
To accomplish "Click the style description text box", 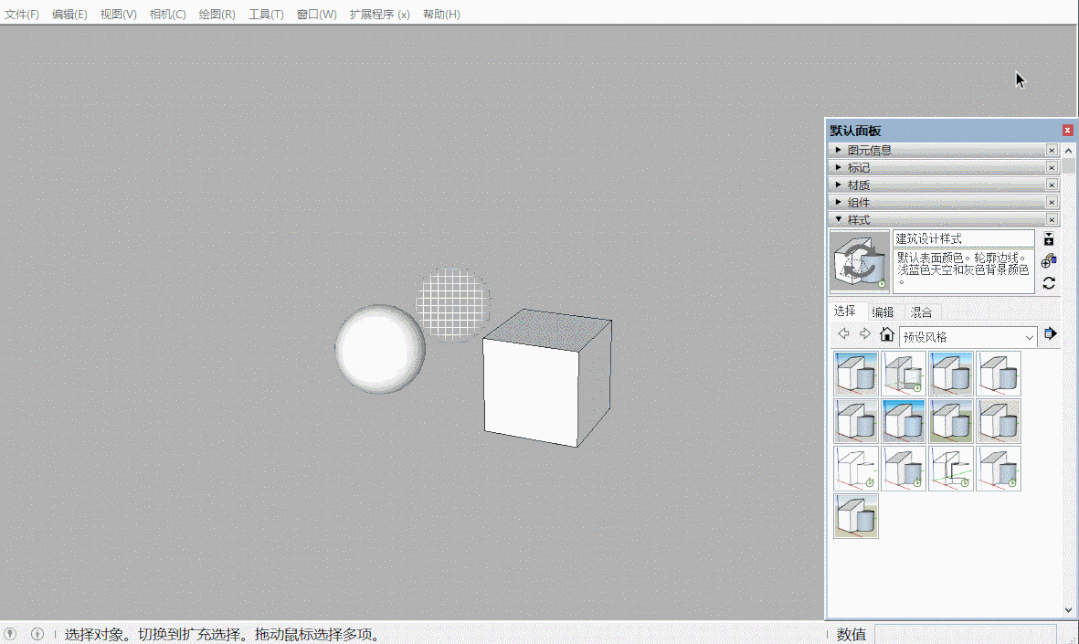I will tap(963, 271).
